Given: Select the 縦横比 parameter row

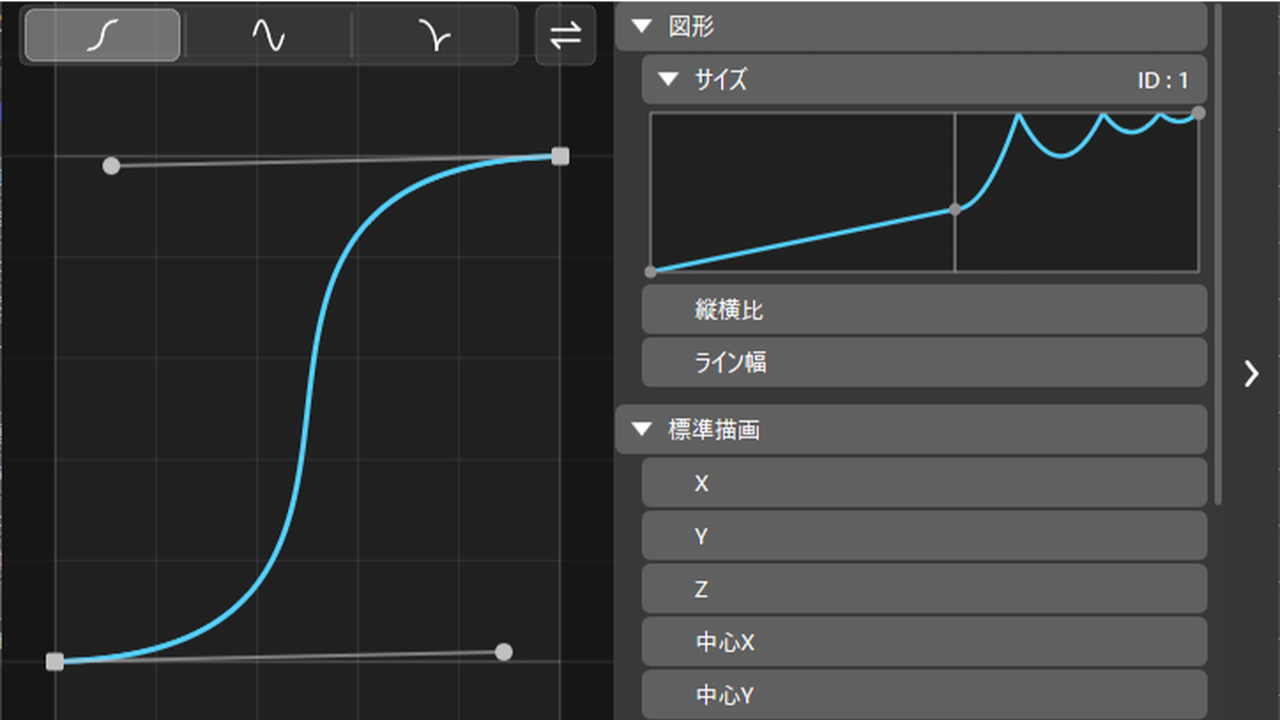Looking at the screenshot, I should 924,310.
